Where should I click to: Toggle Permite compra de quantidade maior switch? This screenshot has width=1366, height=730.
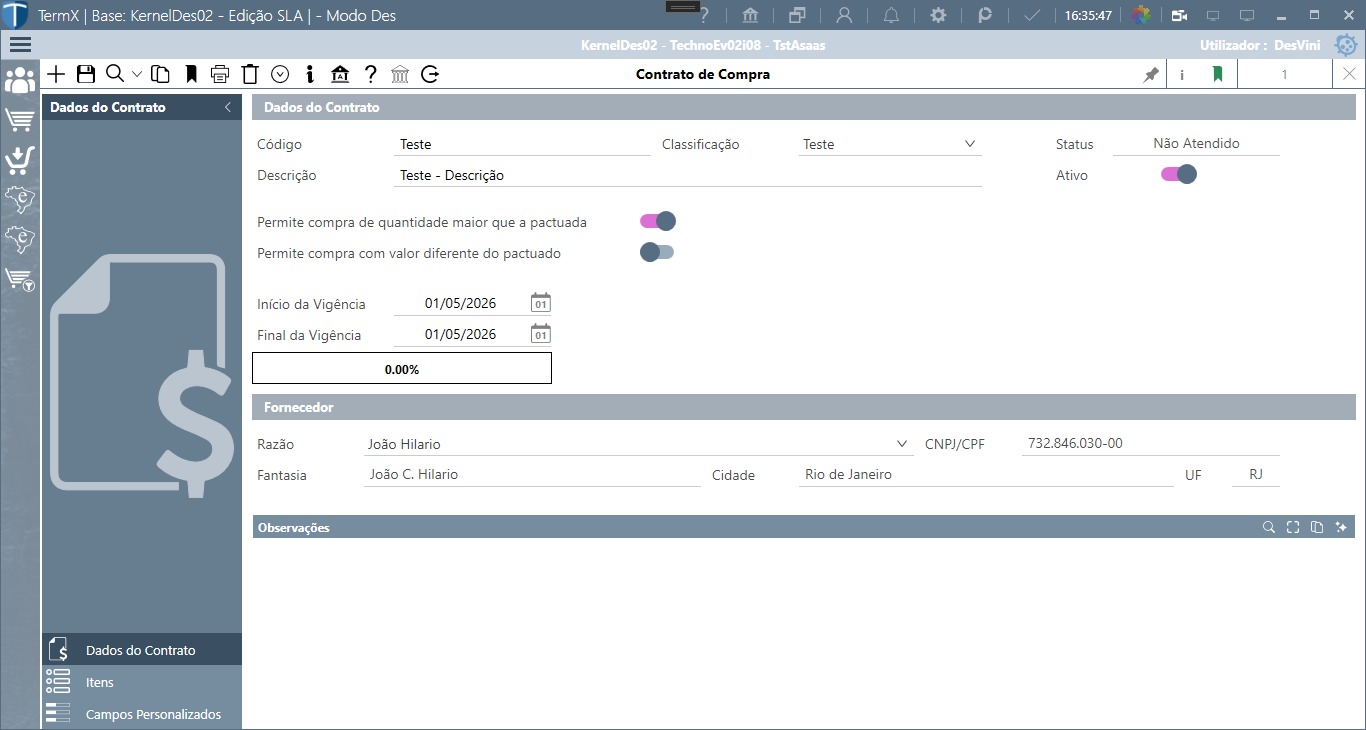coord(658,221)
